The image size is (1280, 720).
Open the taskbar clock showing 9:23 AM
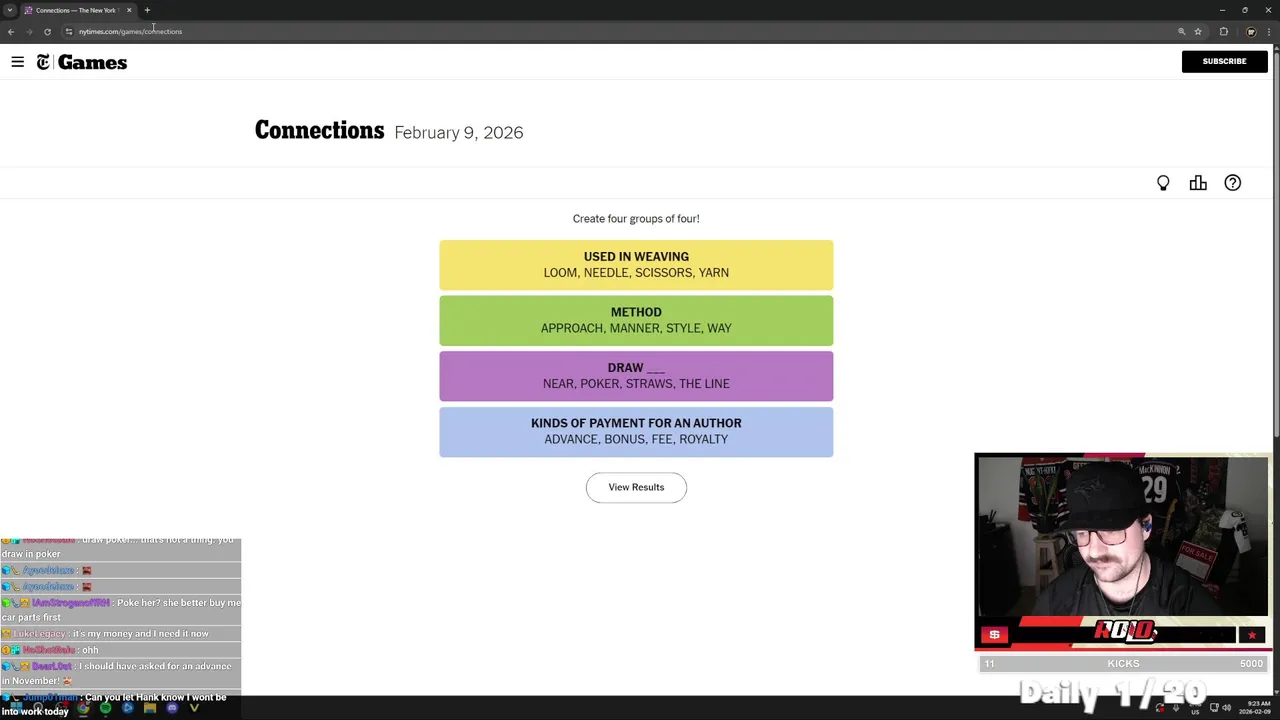(1254, 708)
